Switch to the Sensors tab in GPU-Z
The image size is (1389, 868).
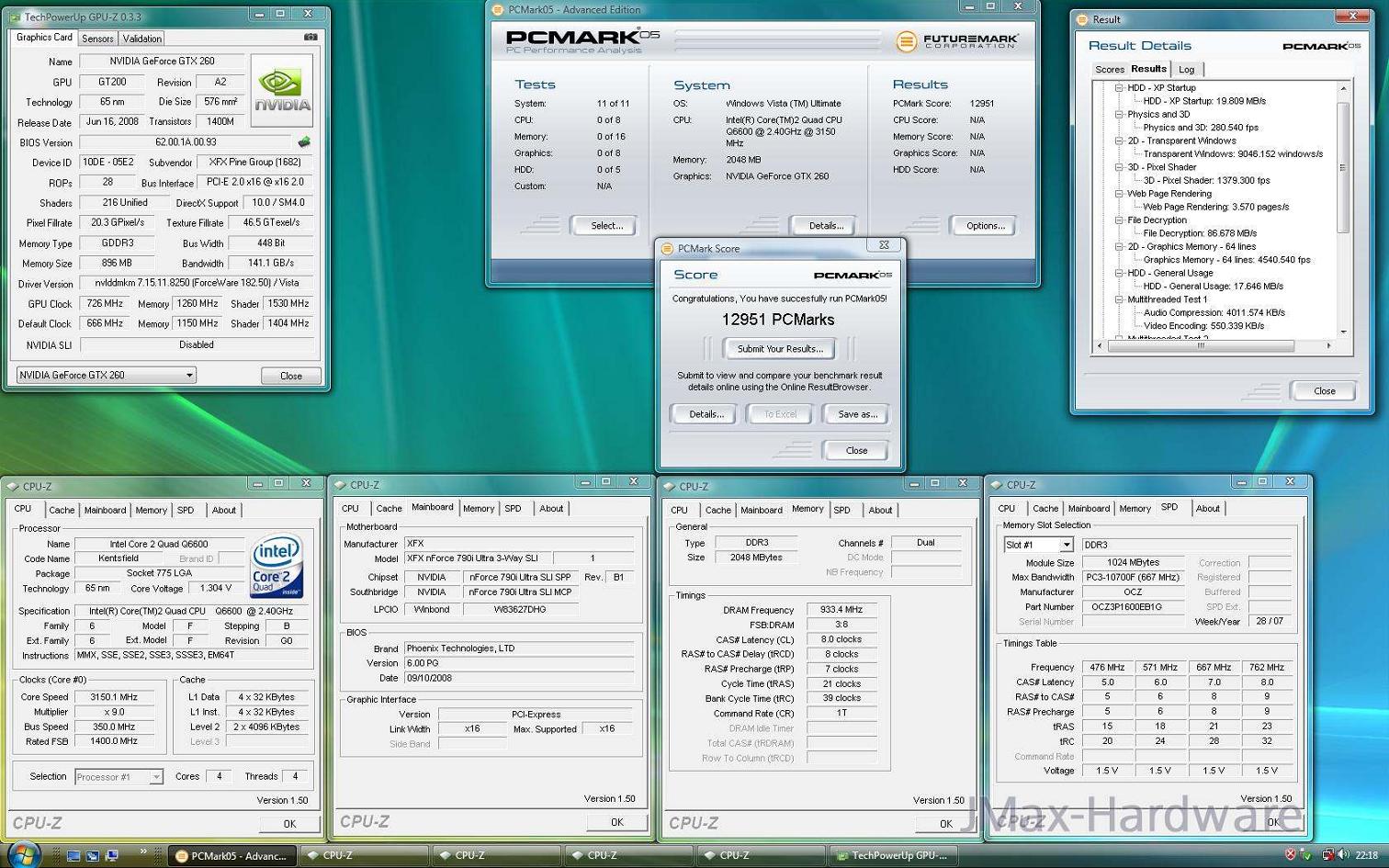(x=97, y=39)
